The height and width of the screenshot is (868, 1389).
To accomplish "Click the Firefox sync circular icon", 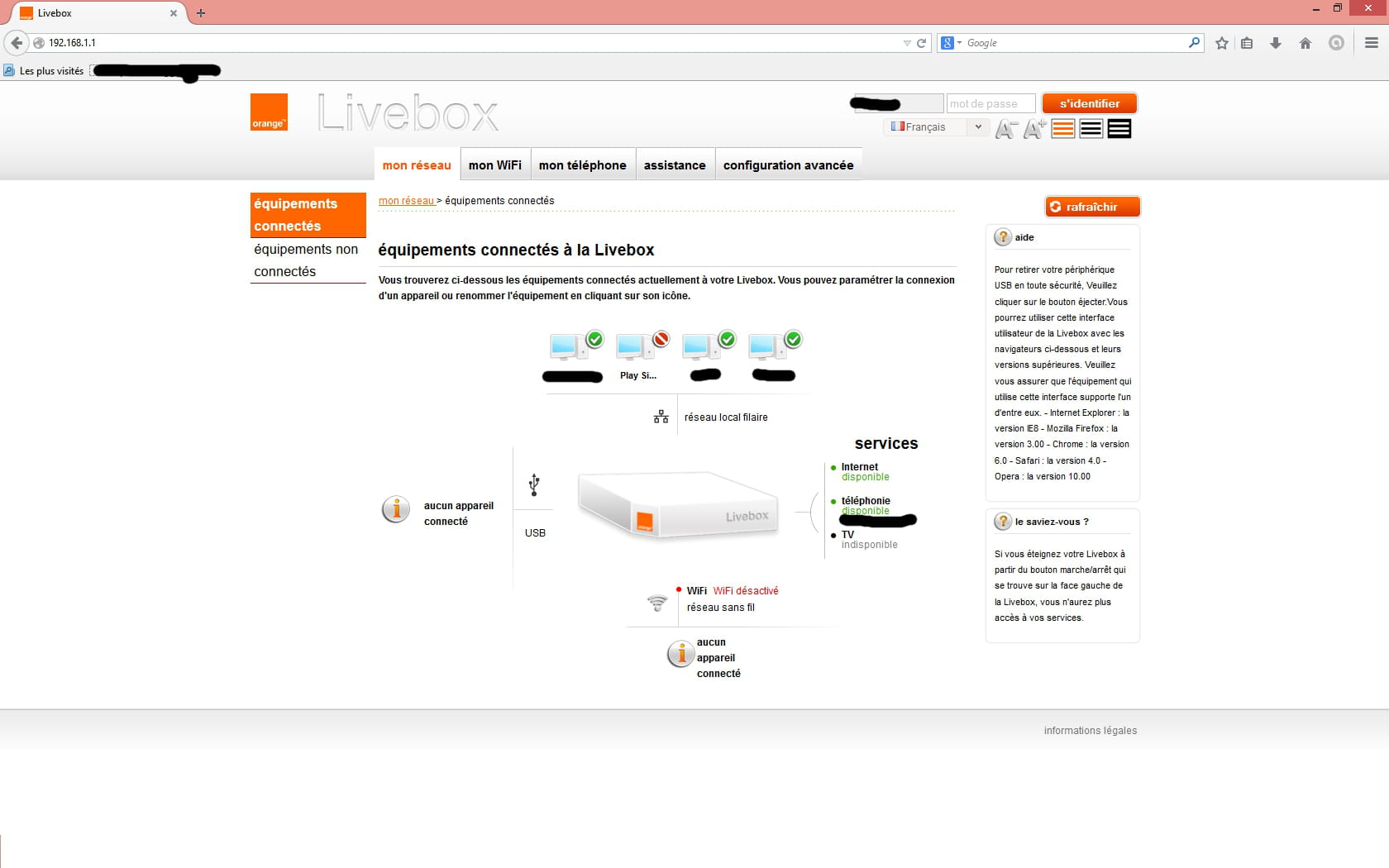I will pos(1336,43).
